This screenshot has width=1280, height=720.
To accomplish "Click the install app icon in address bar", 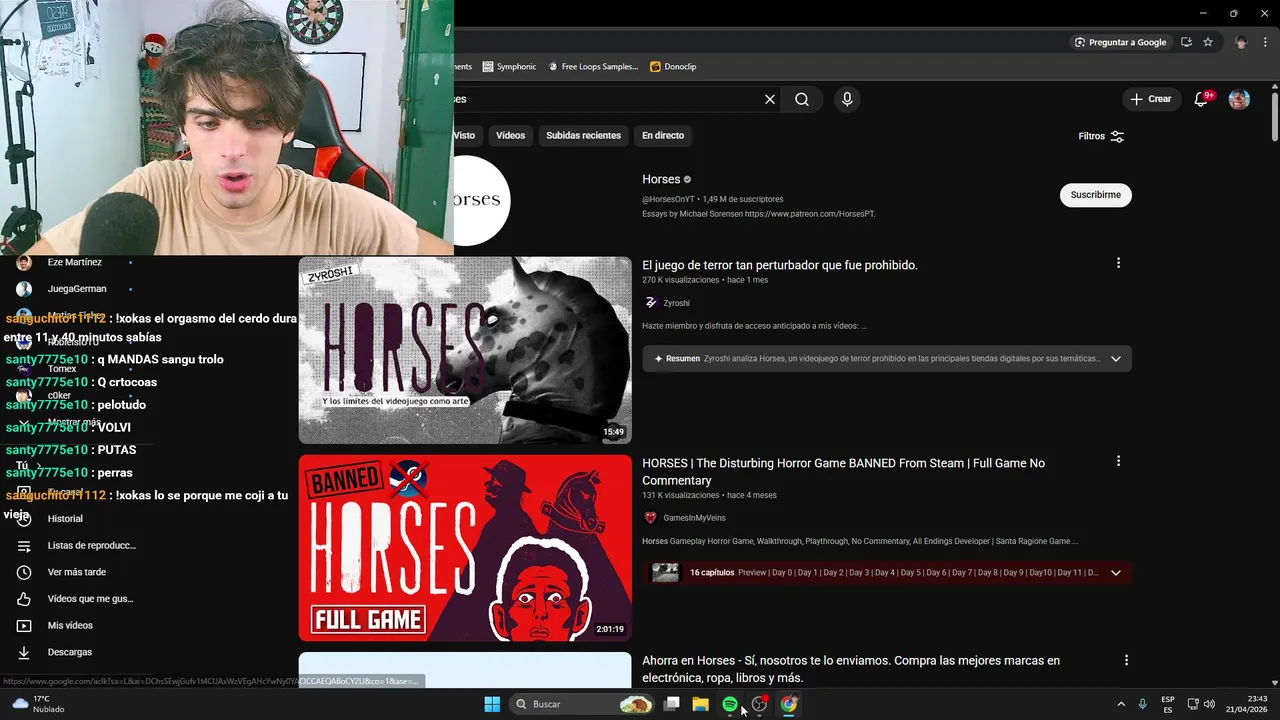I will [1186, 42].
